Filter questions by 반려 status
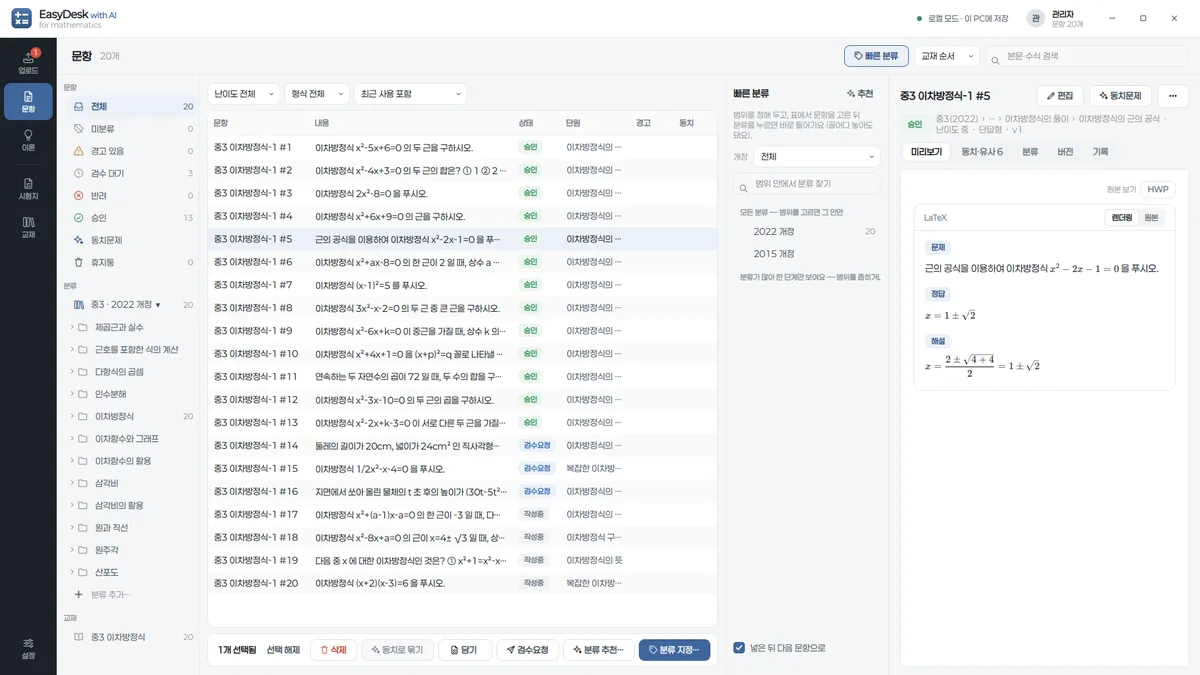Viewport: 1200px width, 675px height. (x=132, y=195)
